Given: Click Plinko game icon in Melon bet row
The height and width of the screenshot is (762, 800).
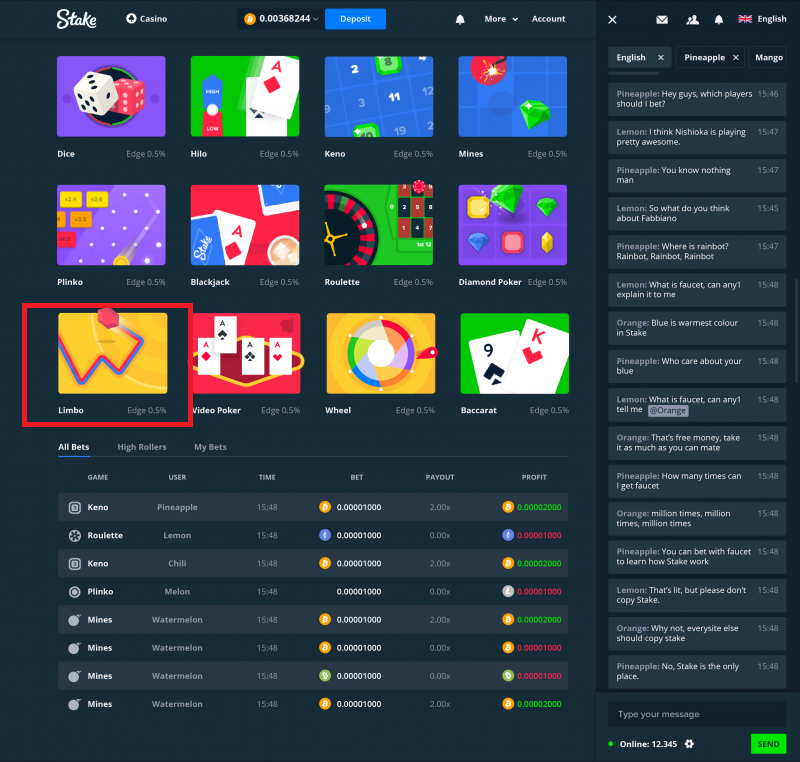Looking at the screenshot, I should click(74, 592).
